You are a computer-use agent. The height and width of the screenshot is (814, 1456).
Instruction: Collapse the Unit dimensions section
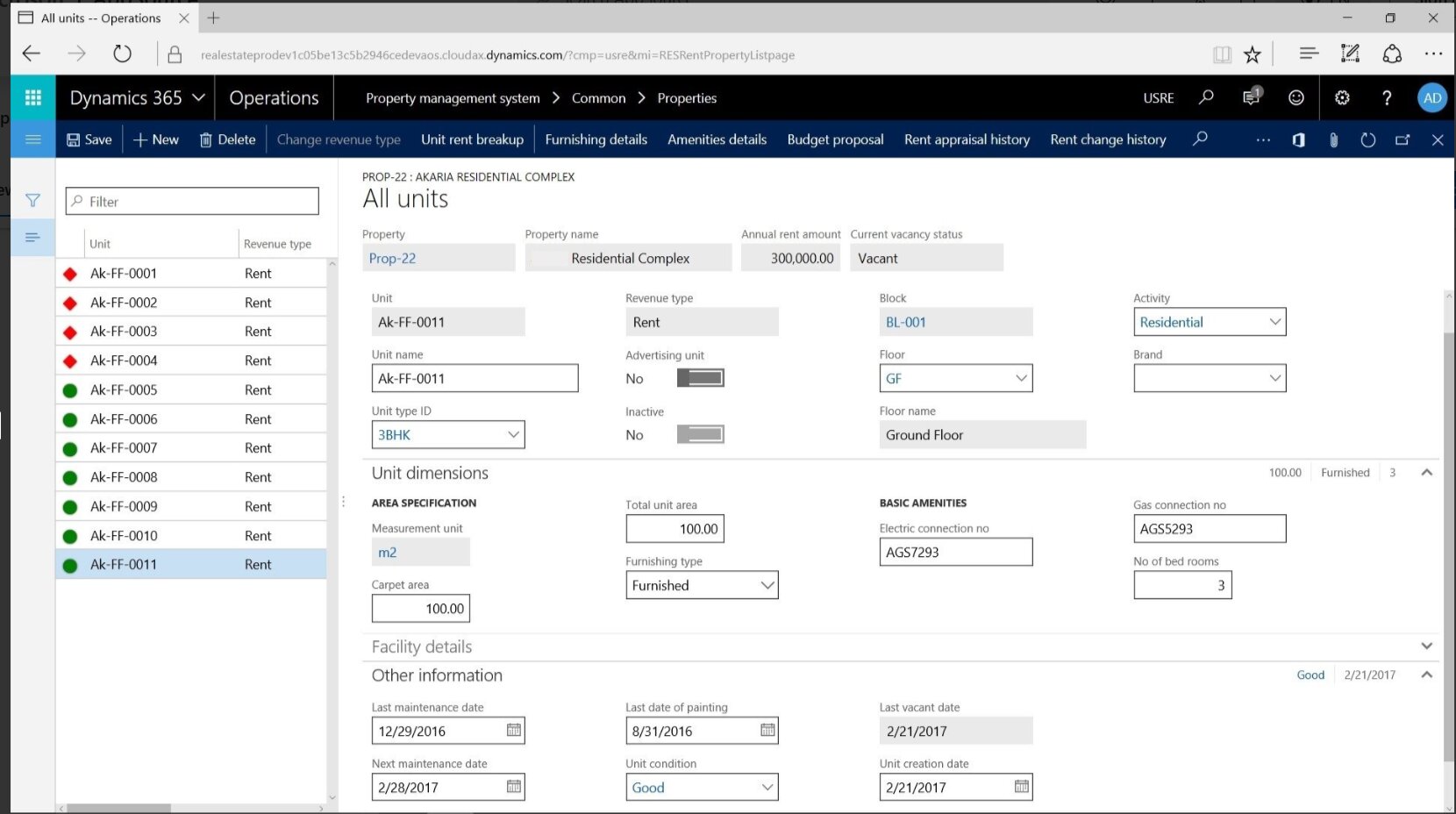point(1426,473)
